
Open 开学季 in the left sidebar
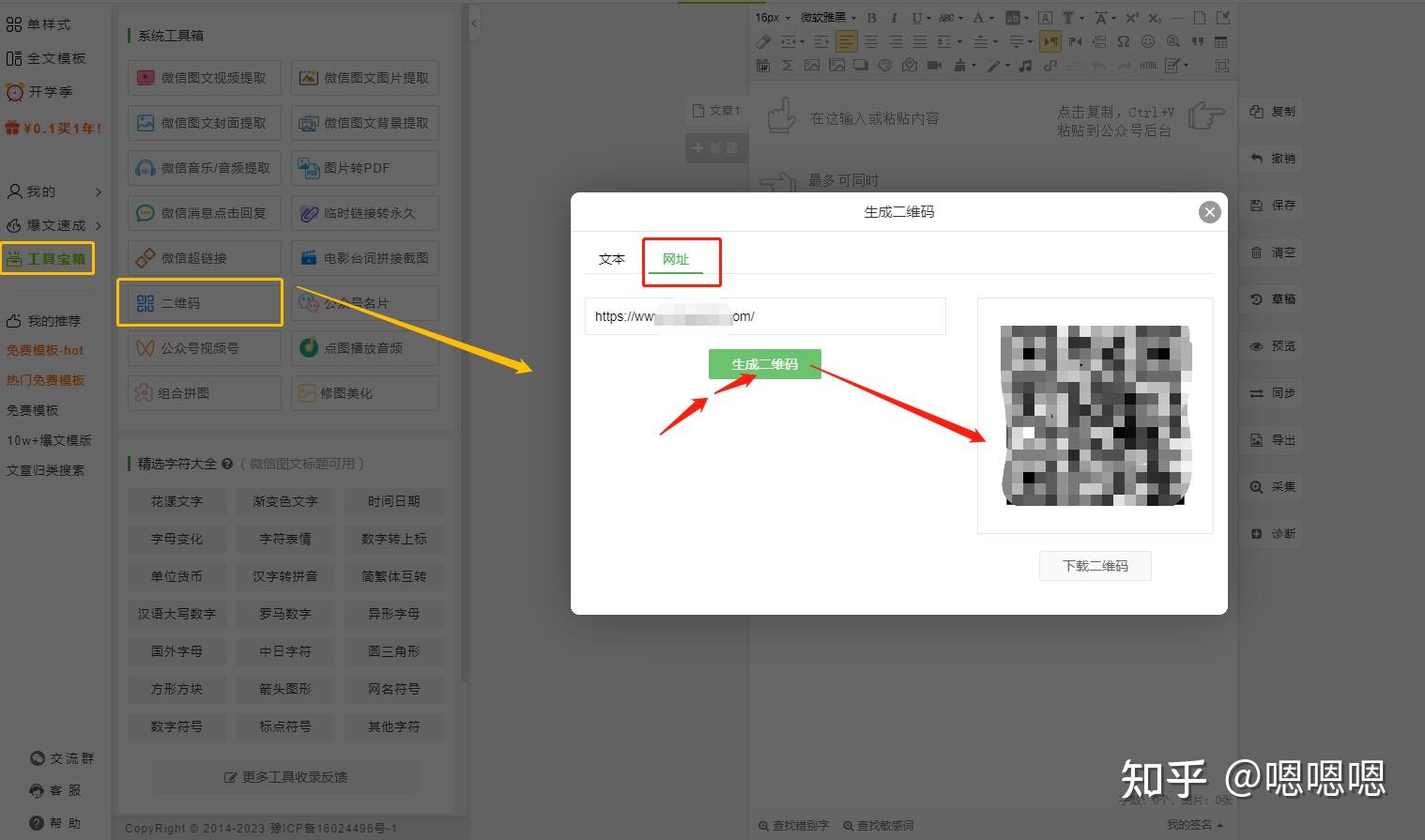[x=39, y=92]
